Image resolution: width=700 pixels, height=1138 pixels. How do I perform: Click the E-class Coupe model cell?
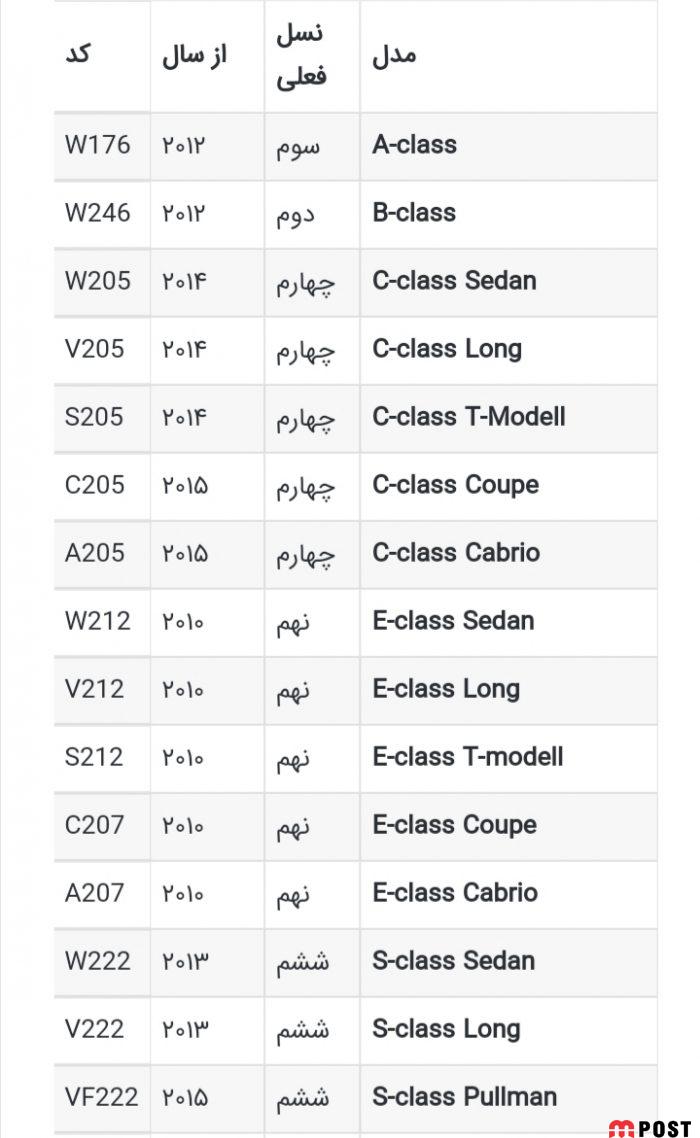[455, 825]
